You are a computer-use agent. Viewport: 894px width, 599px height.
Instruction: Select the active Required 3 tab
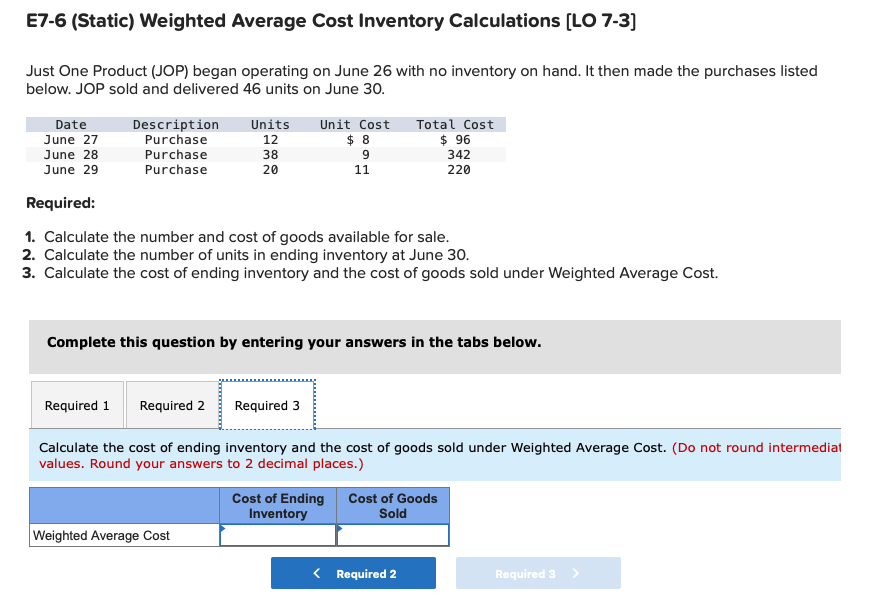coord(267,405)
